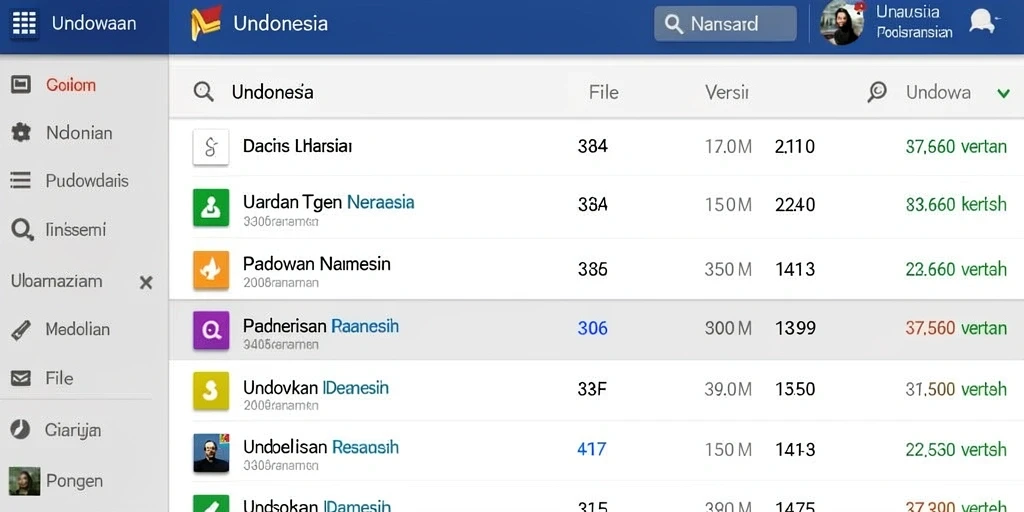
Task: Open the Padowan Namesin entry
Action: (x=317, y=264)
